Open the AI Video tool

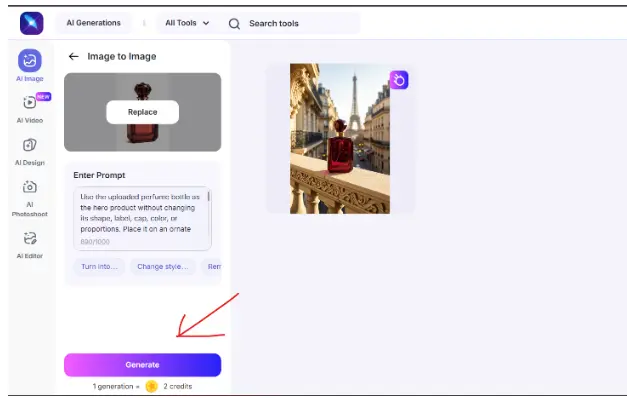point(30,108)
